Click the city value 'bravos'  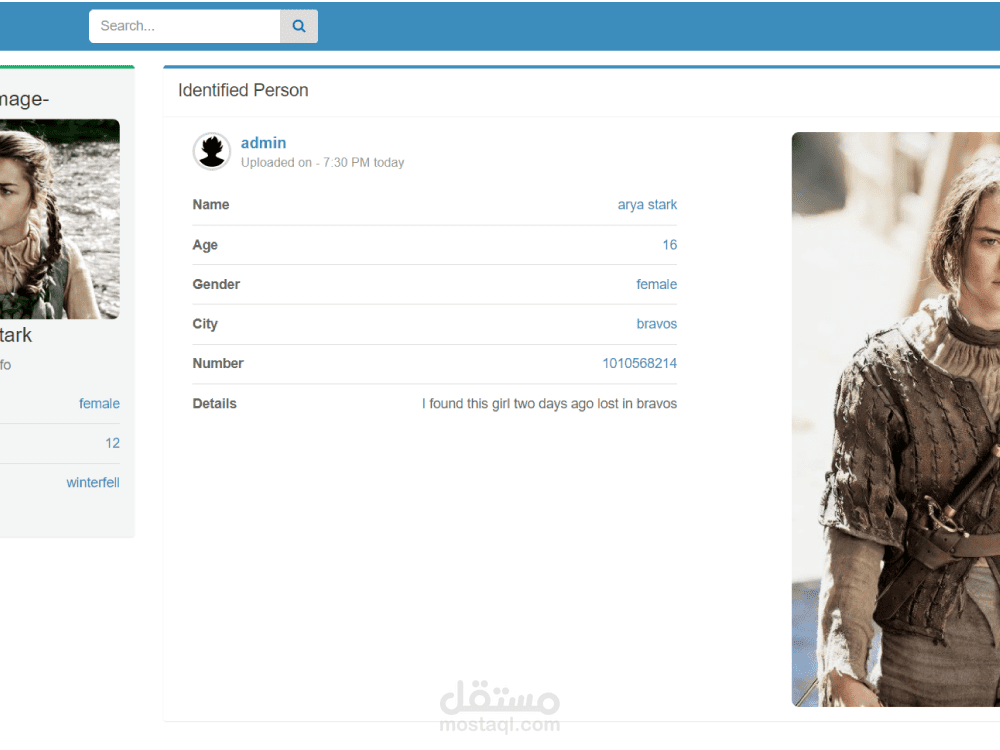pos(656,324)
